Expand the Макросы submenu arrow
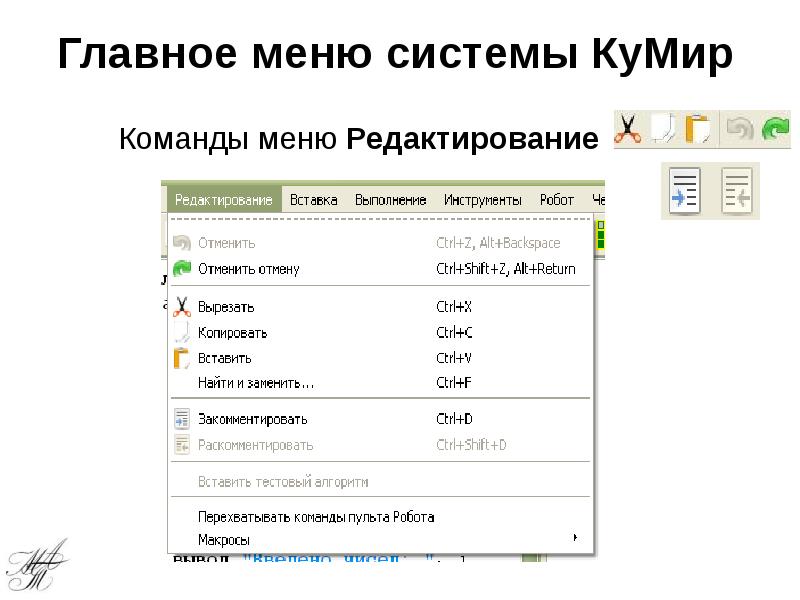800x600 pixels. [575, 537]
